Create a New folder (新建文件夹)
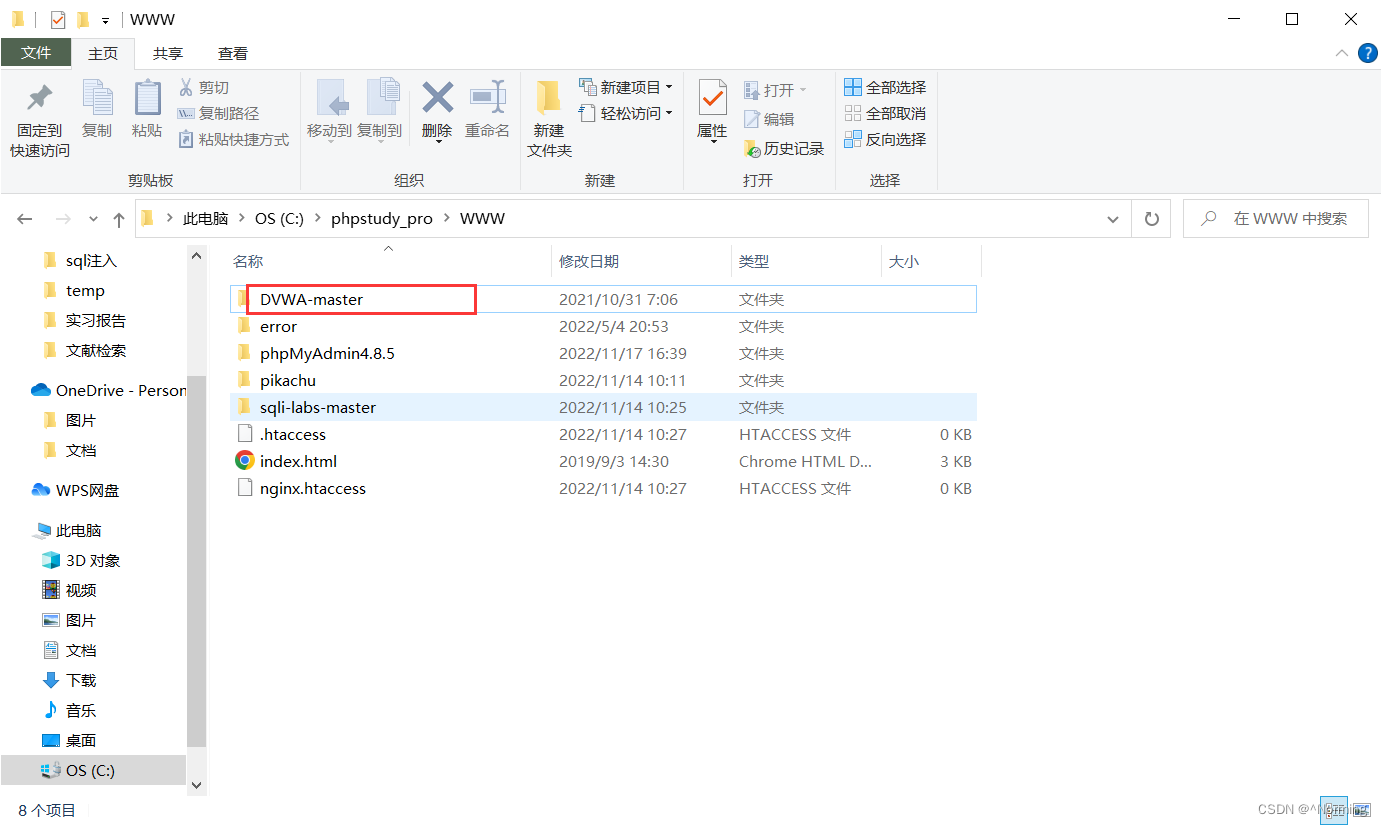Image resolution: width=1382 pixels, height=826 pixels. click(x=549, y=120)
